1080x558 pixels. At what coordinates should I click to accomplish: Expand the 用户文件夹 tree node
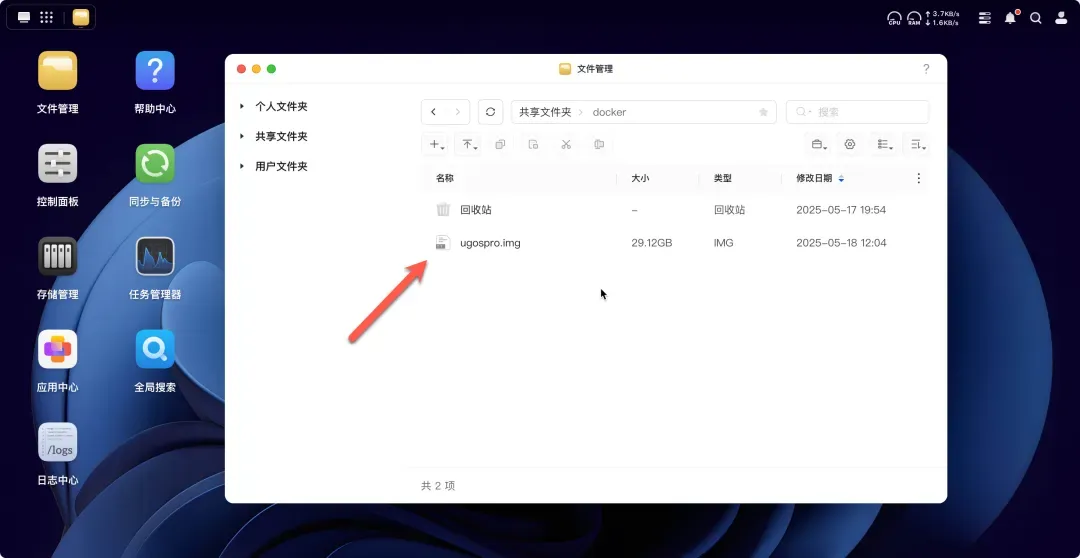[242, 166]
